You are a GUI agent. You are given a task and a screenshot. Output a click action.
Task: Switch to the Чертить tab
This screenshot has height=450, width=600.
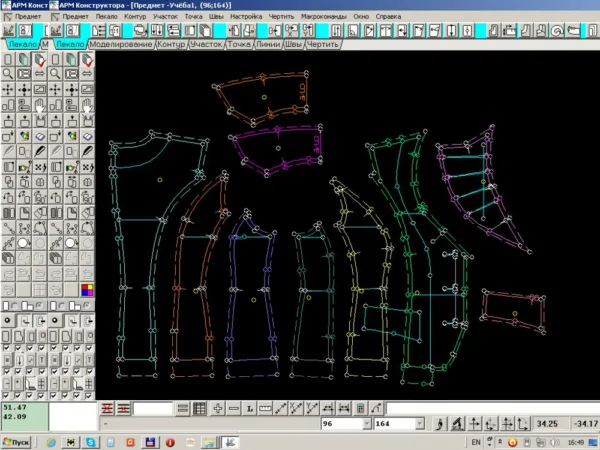pos(323,44)
